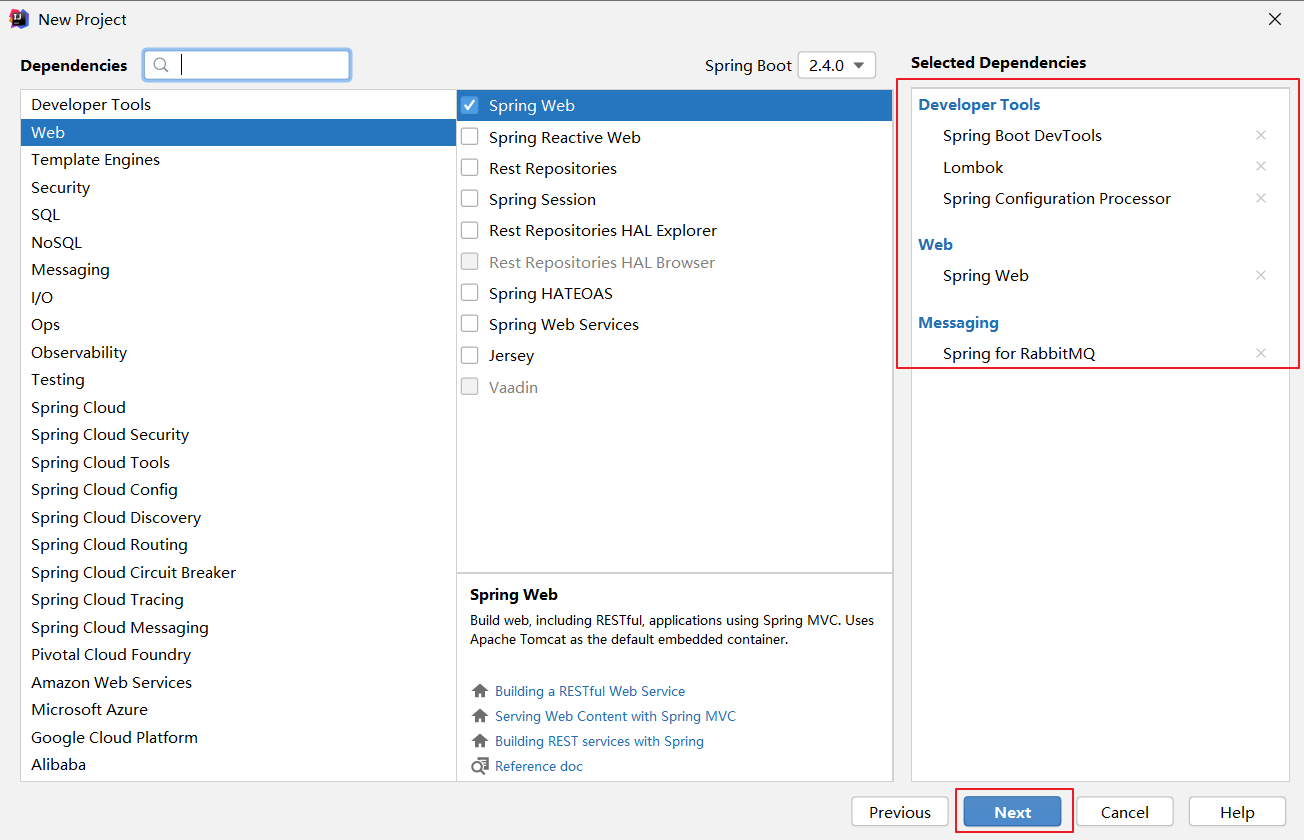This screenshot has width=1304, height=840.
Task: Open the Ops category
Action: point(238,324)
